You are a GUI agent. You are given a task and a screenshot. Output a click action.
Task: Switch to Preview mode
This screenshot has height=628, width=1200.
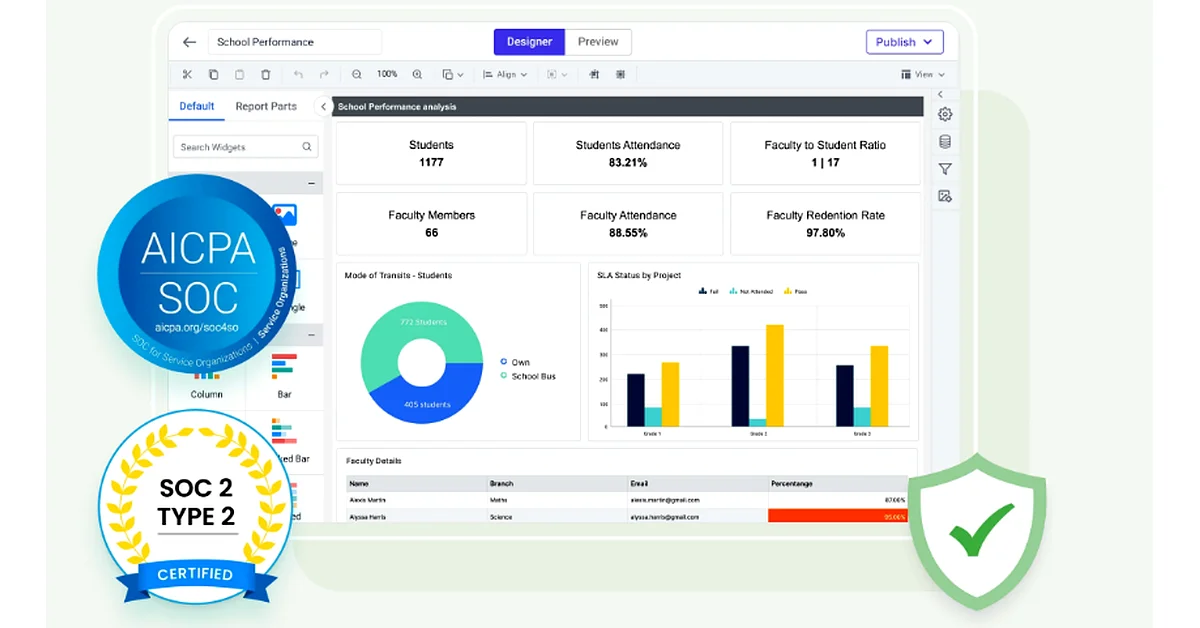(x=598, y=42)
